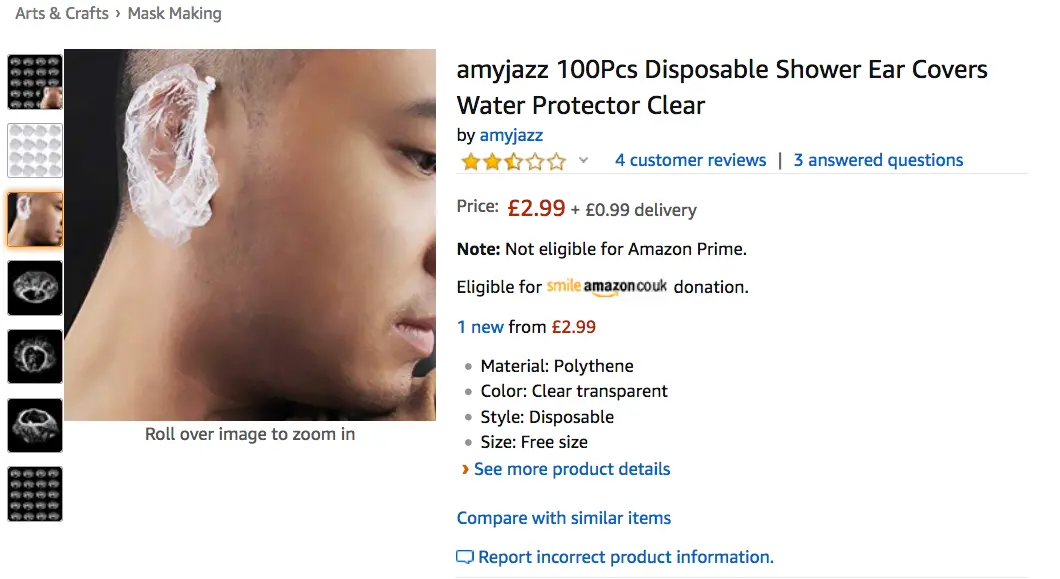Viewport: 1060px width, 579px height.
Task: Click the main product image
Action: tap(250, 235)
